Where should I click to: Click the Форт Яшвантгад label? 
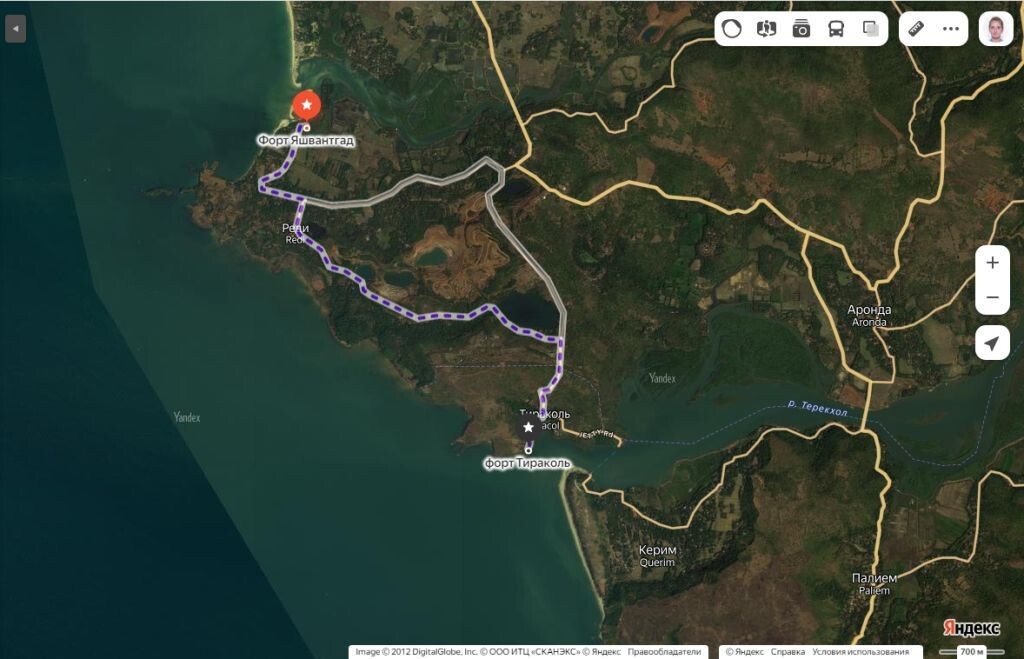click(x=306, y=140)
